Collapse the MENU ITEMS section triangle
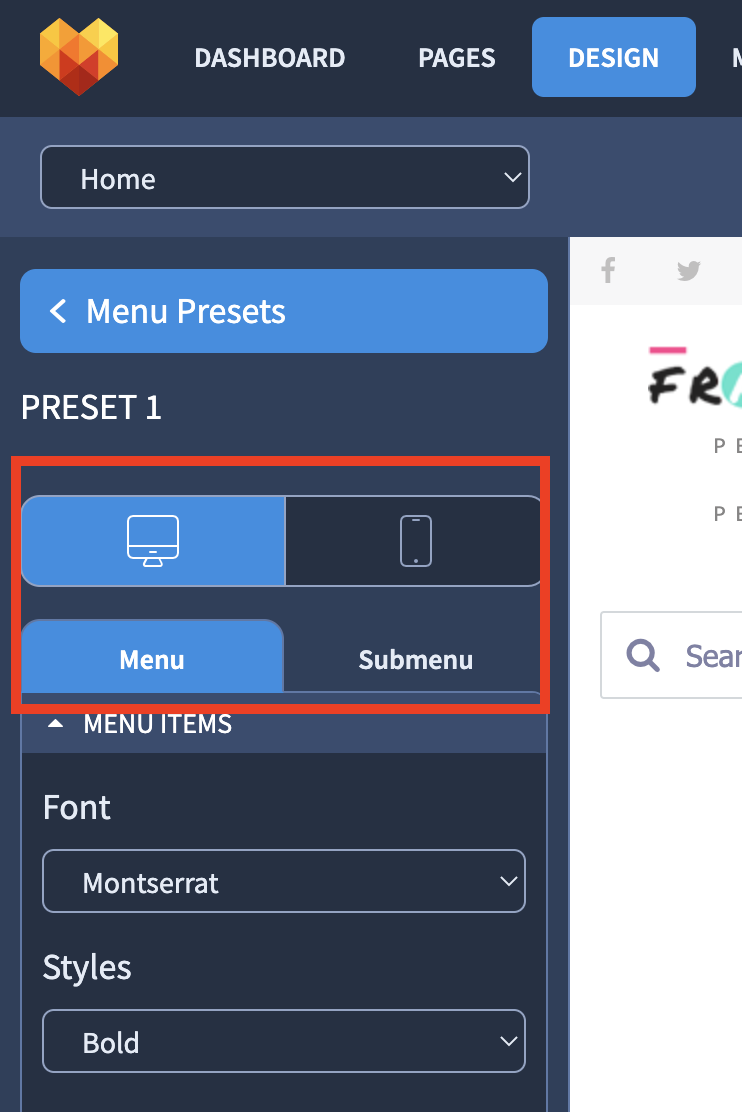Screen dimensions: 742x1112 click(55, 724)
